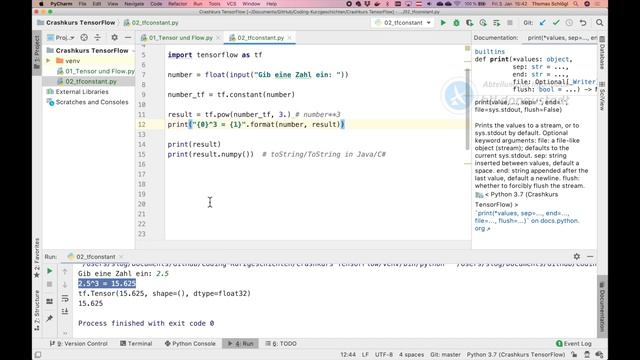This screenshot has height=360, width=640.
Task: Revert changes with undo arrow icon
Action: click(x=583, y=23)
